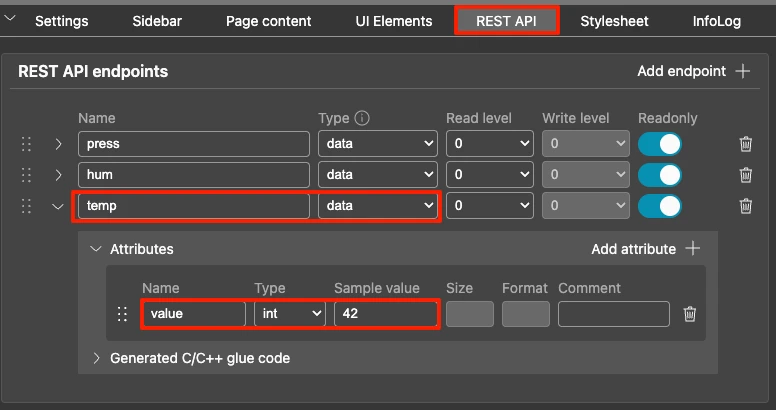Toggle Readonly switch for temp endpoint
Viewport: 776px width, 410px height.
point(660,206)
